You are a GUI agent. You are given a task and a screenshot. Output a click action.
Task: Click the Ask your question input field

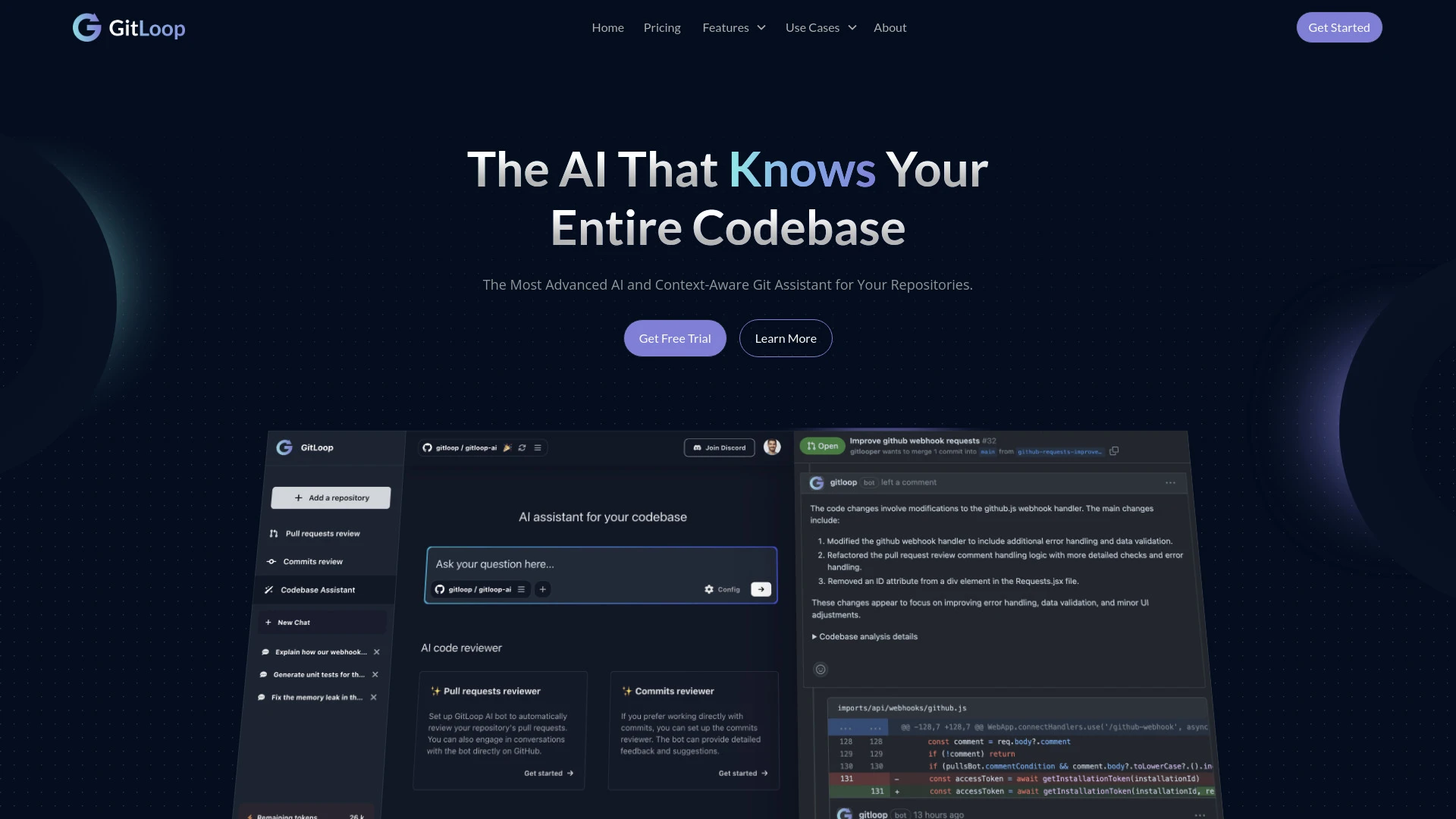602,563
